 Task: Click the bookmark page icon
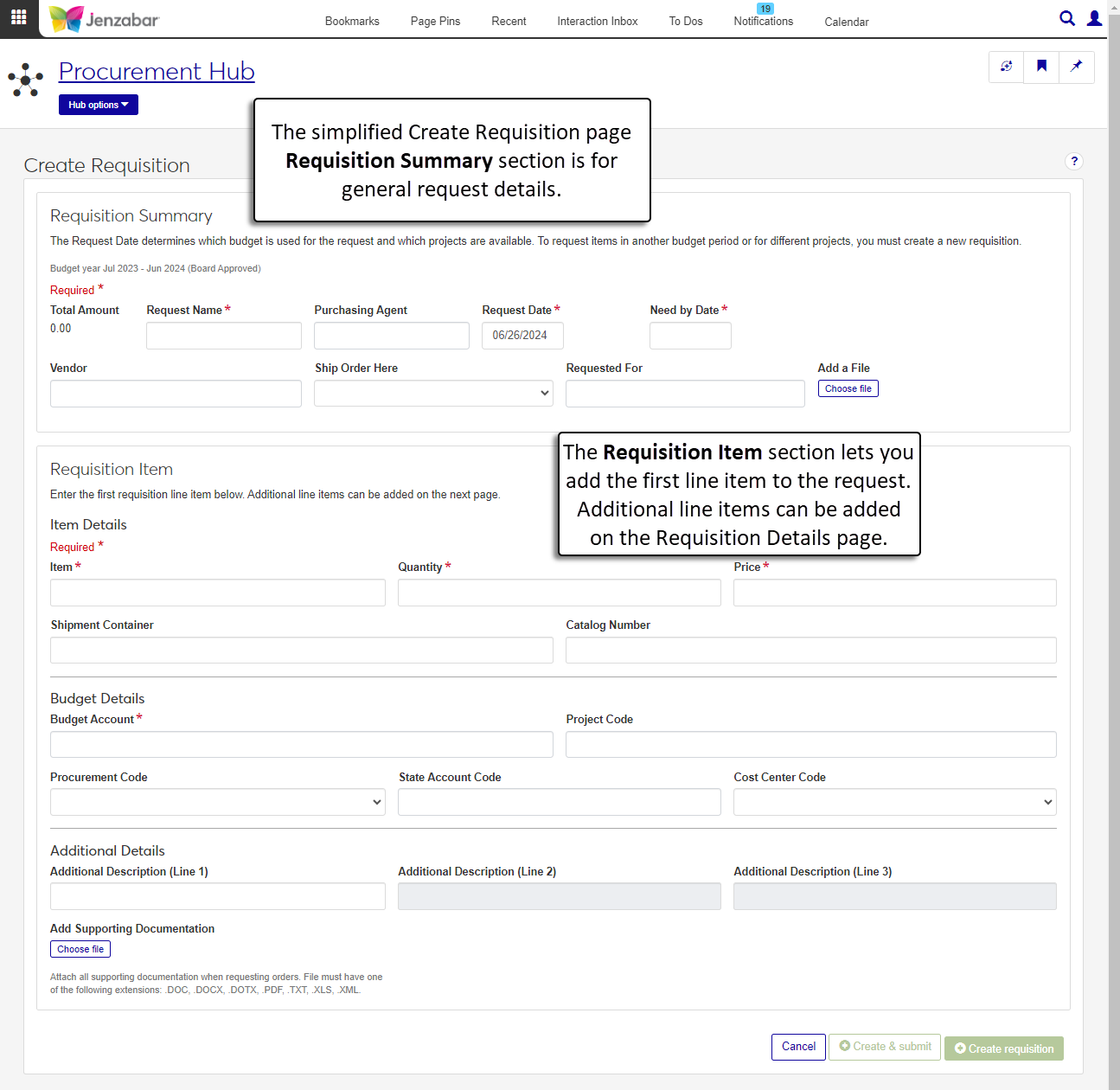[x=1041, y=67]
